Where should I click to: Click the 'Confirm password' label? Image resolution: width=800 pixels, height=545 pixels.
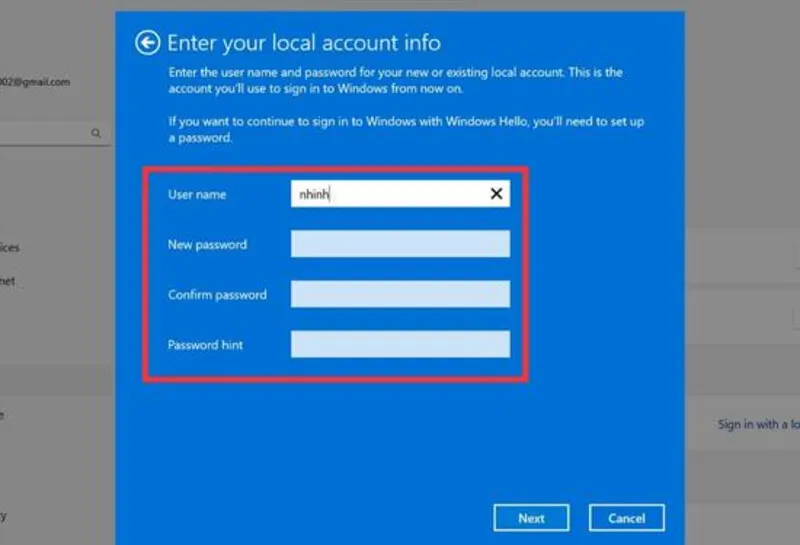217,295
